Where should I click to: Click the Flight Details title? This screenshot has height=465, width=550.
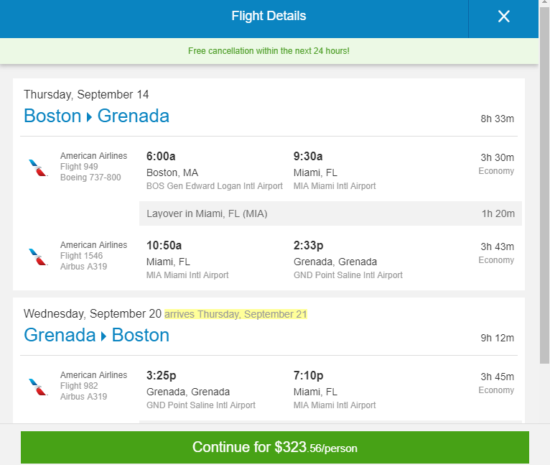[x=269, y=16]
